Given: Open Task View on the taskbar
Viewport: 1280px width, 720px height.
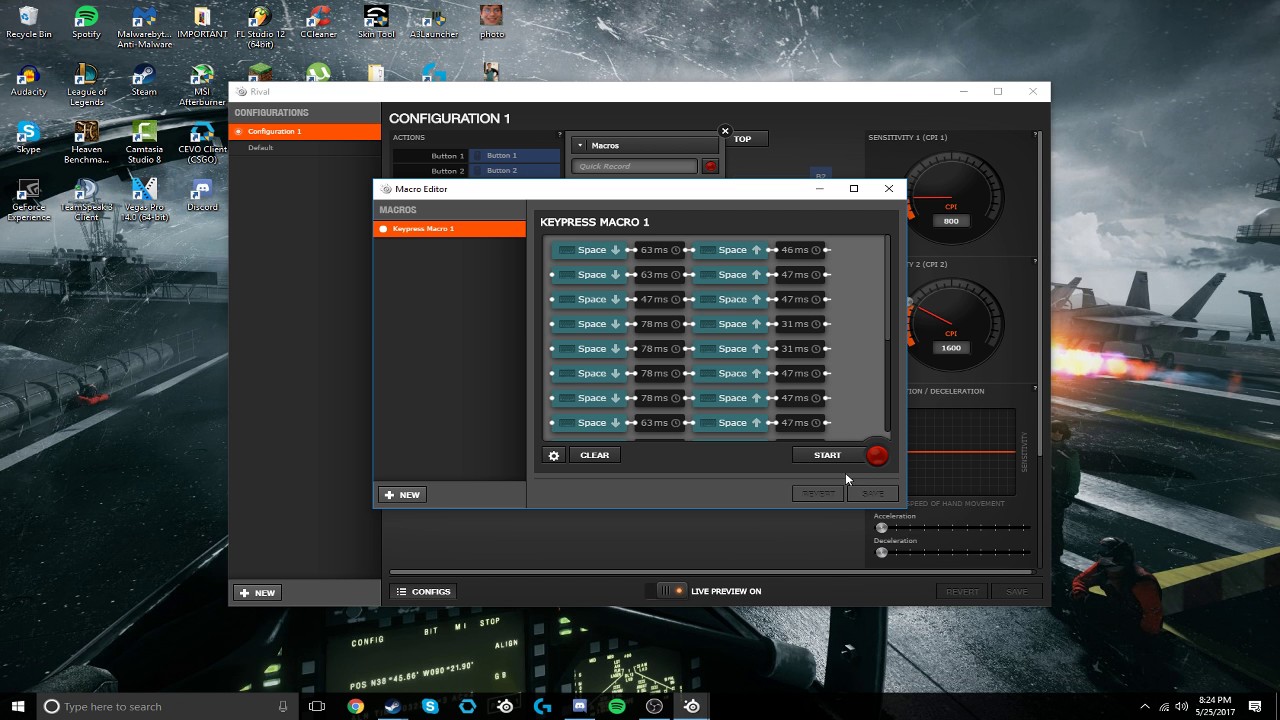Looking at the screenshot, I should pos(317,706).
